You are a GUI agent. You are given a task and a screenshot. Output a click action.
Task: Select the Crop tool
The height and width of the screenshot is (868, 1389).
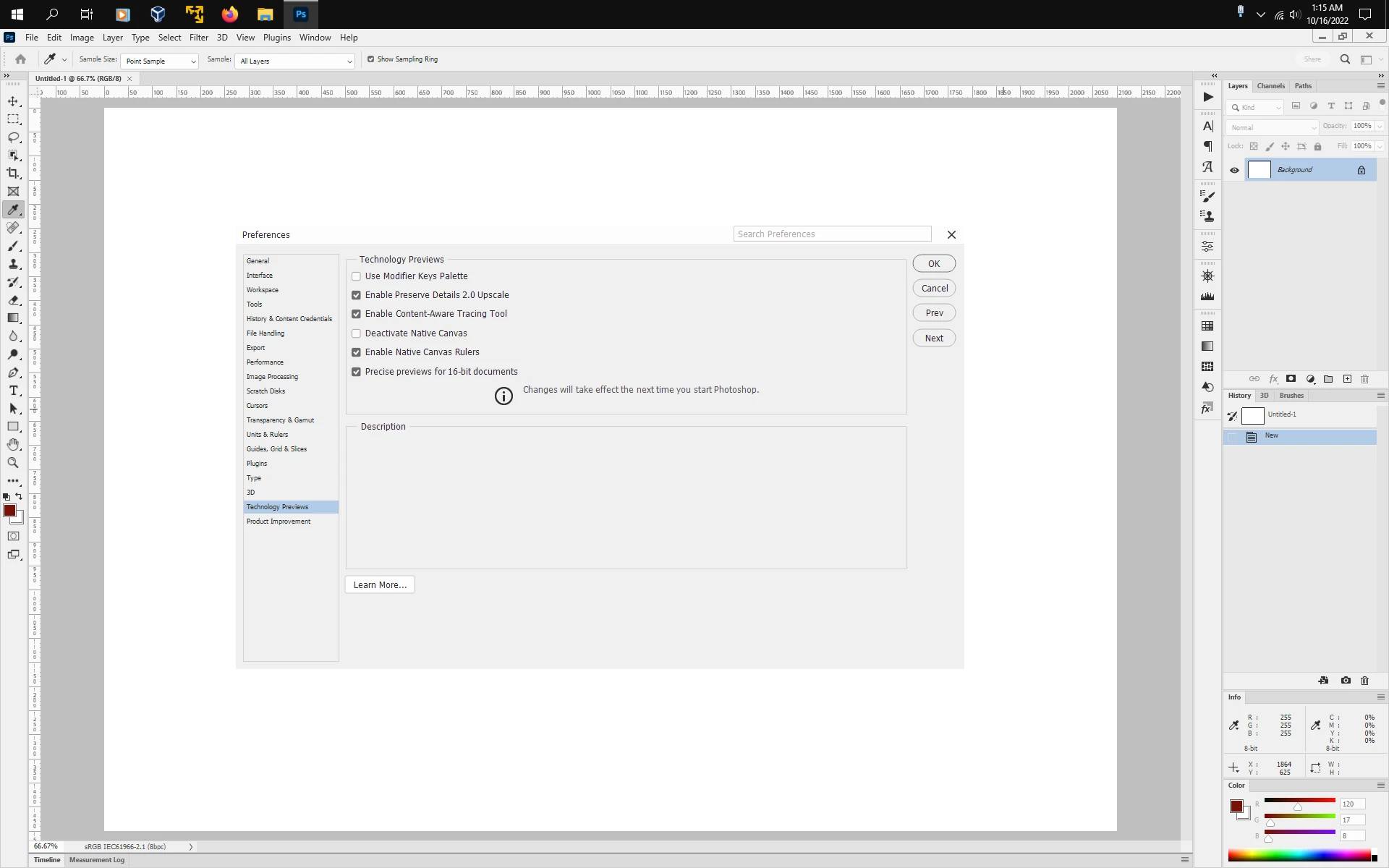pyautogui.click(x=13, y=174)
